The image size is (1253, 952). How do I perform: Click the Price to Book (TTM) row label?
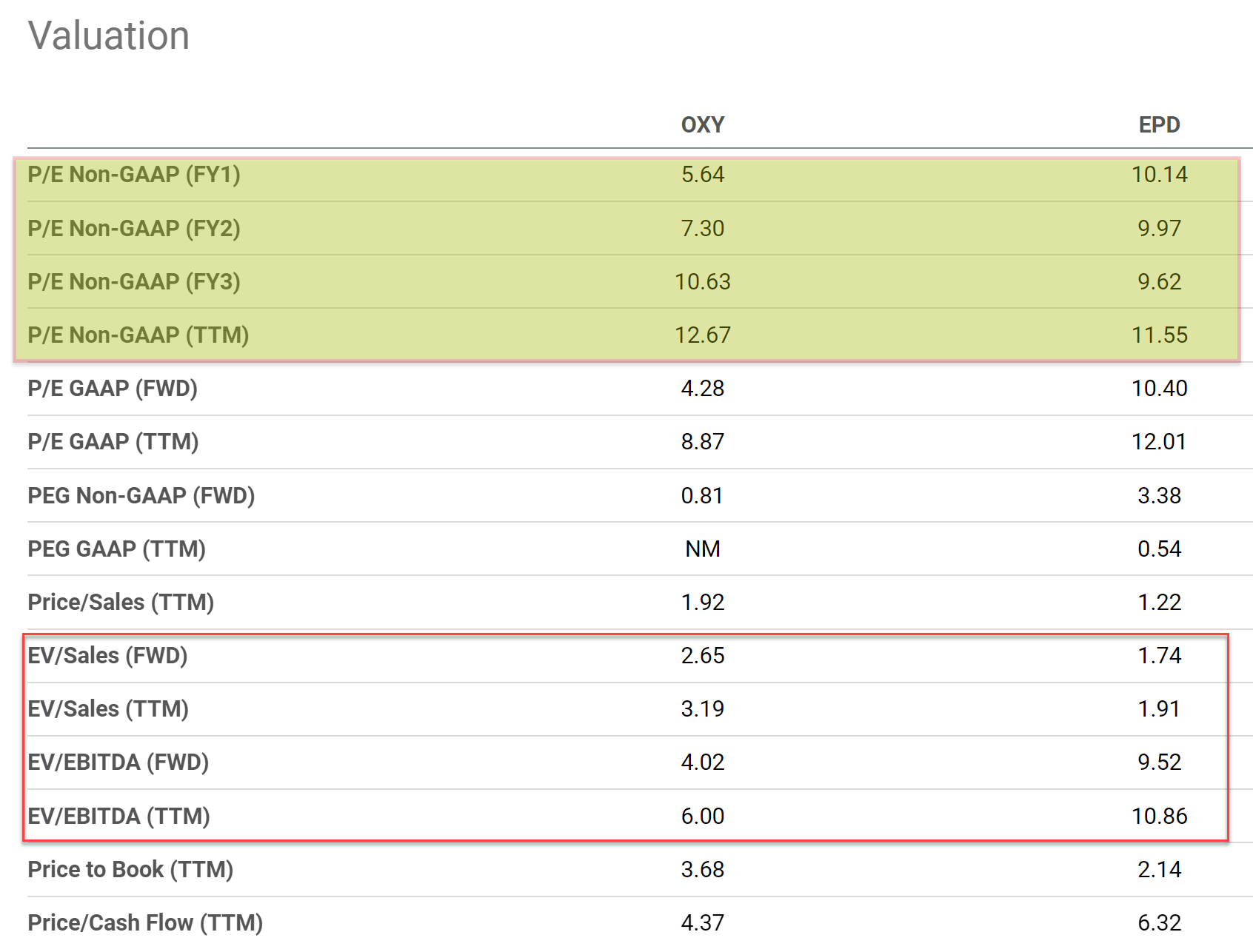[130, 869]
